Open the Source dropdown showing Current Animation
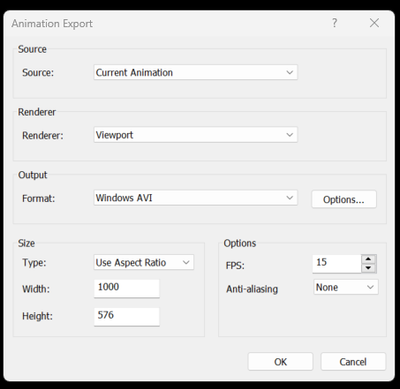Viewport: 400px width, 389px height. (195, 72)
